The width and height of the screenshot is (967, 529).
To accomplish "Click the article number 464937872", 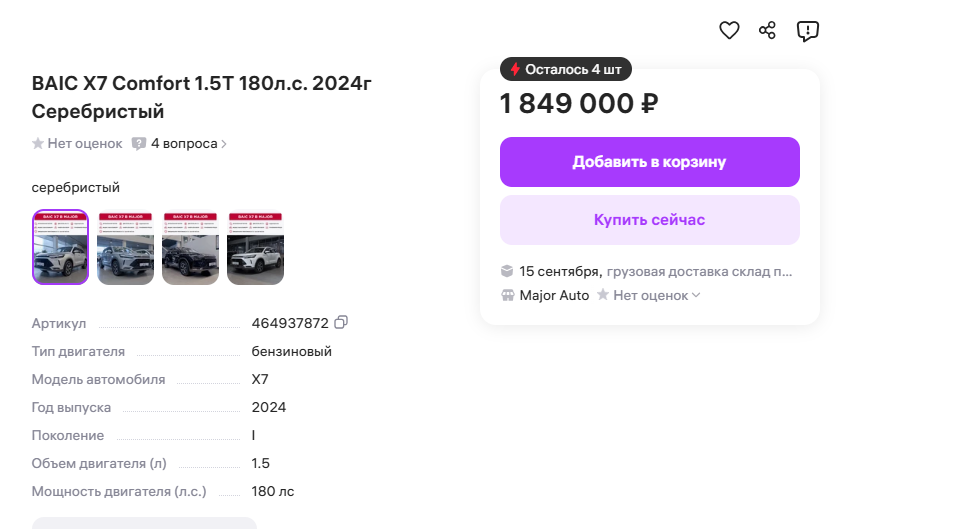I will pyautogui.click(x=290, y=323).
